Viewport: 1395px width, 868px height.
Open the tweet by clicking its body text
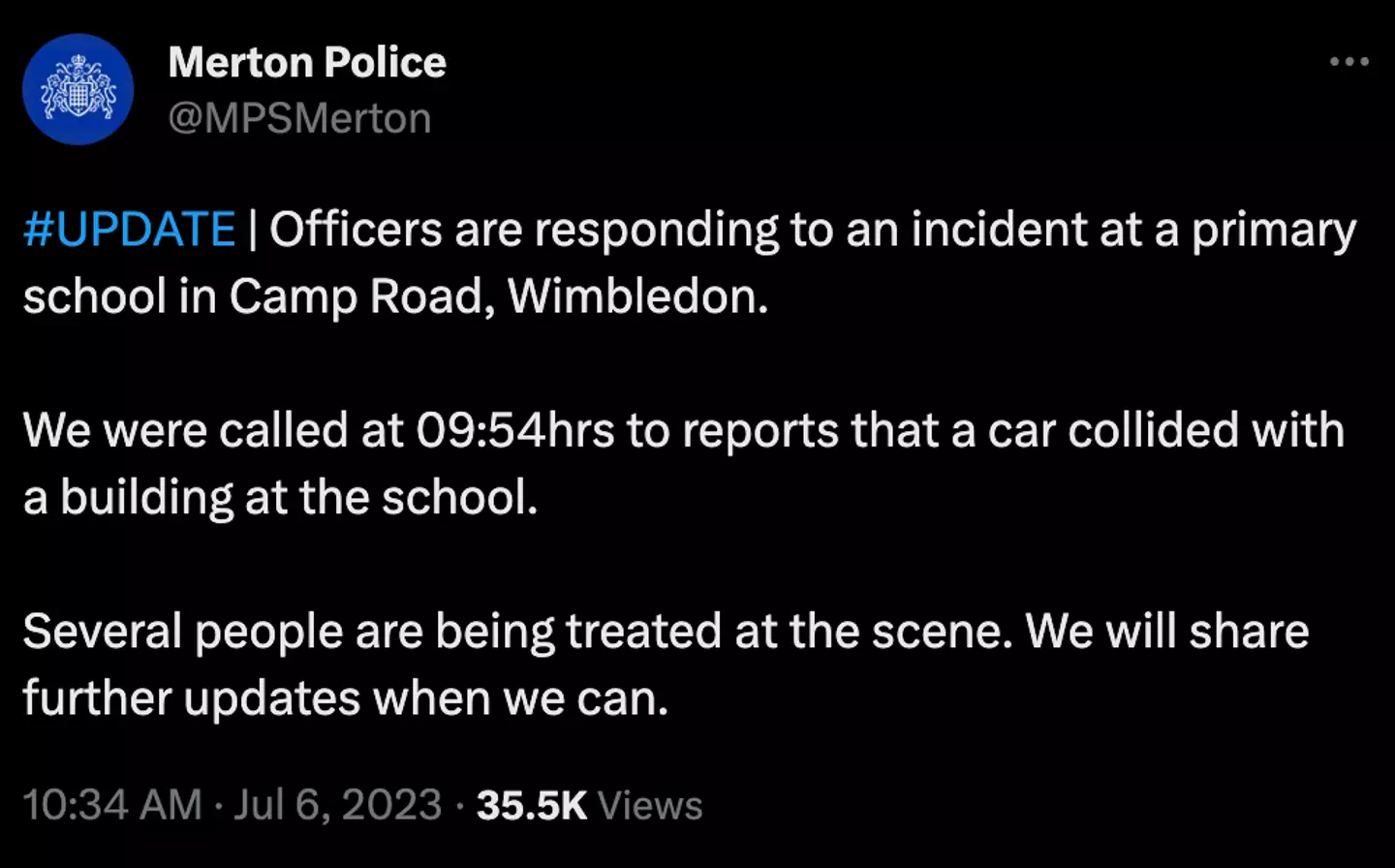tap(678, 429)
